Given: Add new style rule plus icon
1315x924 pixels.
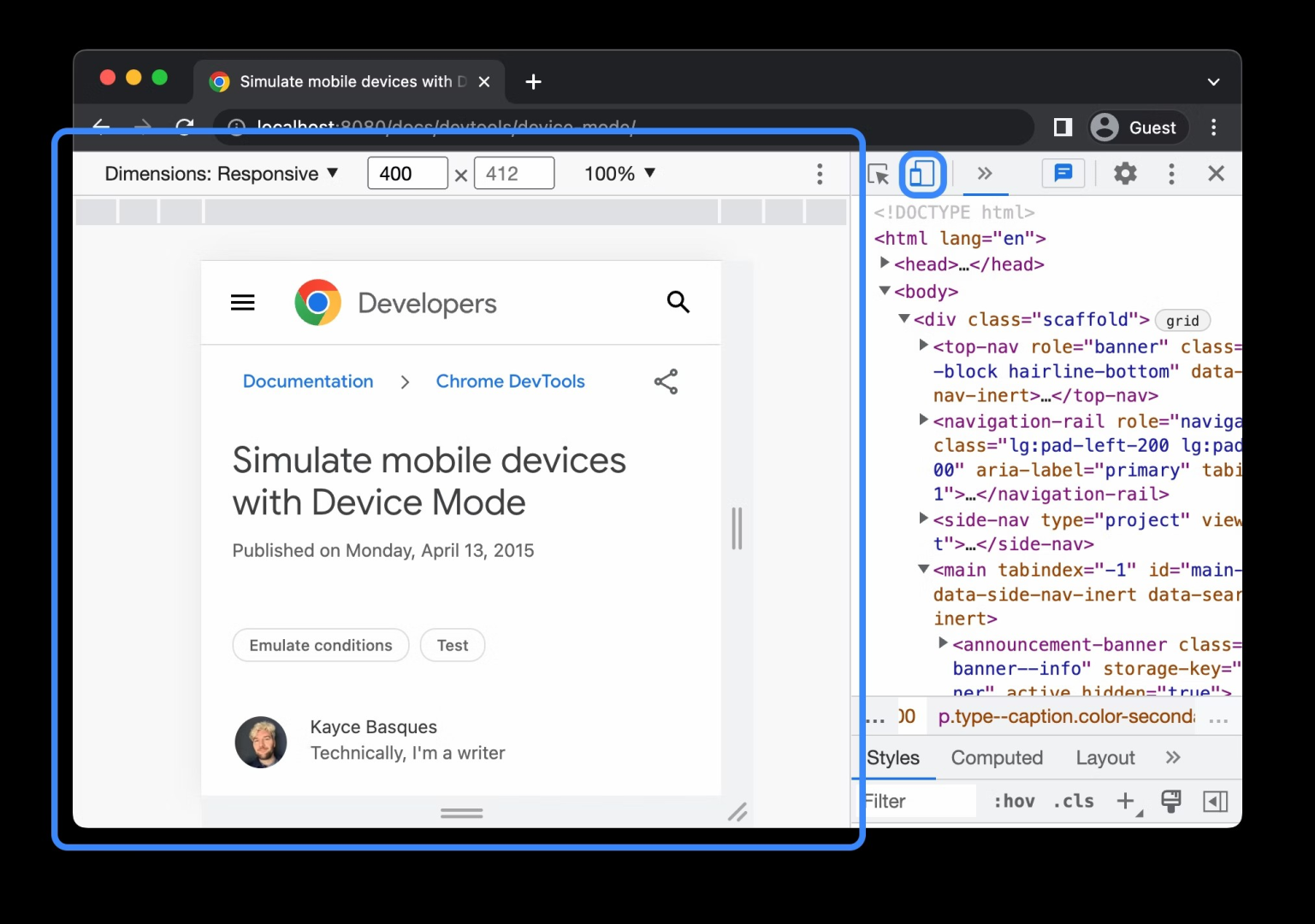Looking at the screenshot, I should click(1127, 801).
